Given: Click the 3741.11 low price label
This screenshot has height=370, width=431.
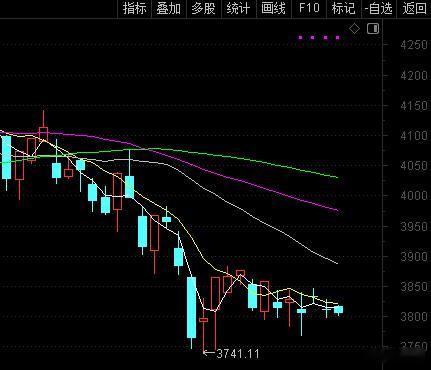Looking at the screenshot, I should point(238,354).
